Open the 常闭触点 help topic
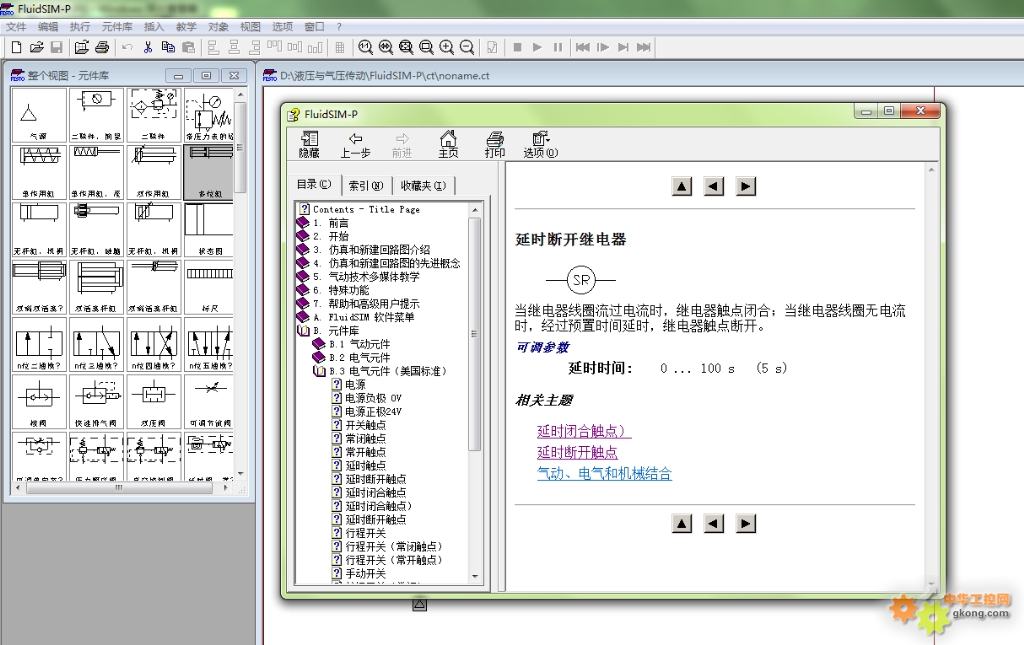 tap(365, 439)
